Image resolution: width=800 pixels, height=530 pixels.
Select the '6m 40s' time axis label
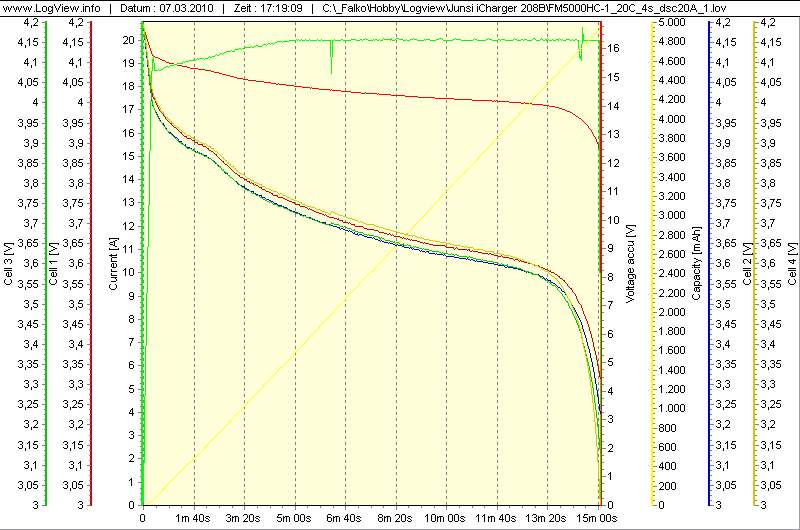(x=344, y=518)
